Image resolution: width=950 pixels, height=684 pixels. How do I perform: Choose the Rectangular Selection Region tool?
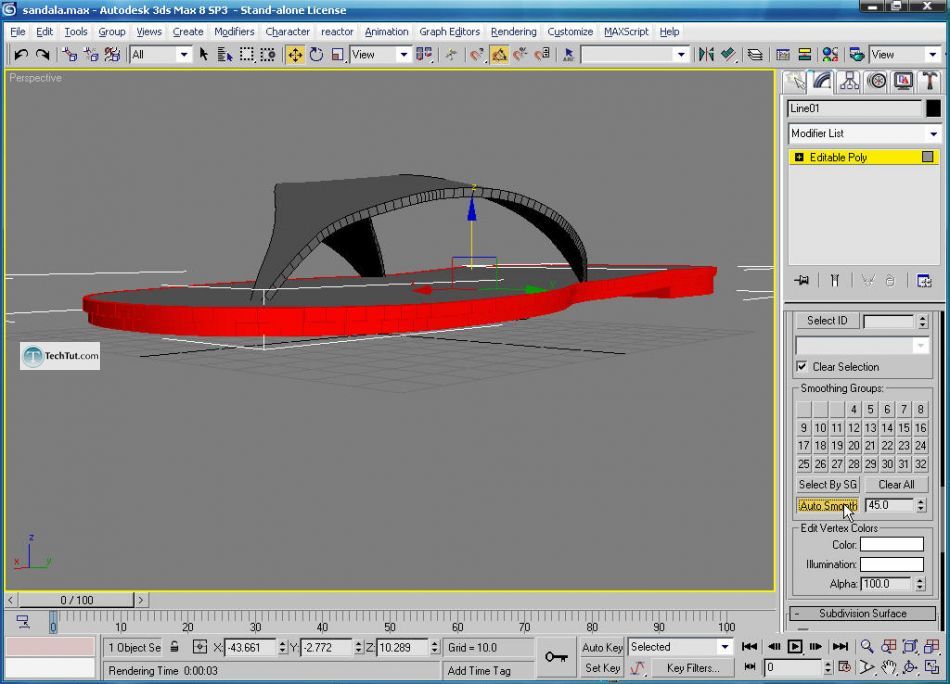(x=247, y=55)
